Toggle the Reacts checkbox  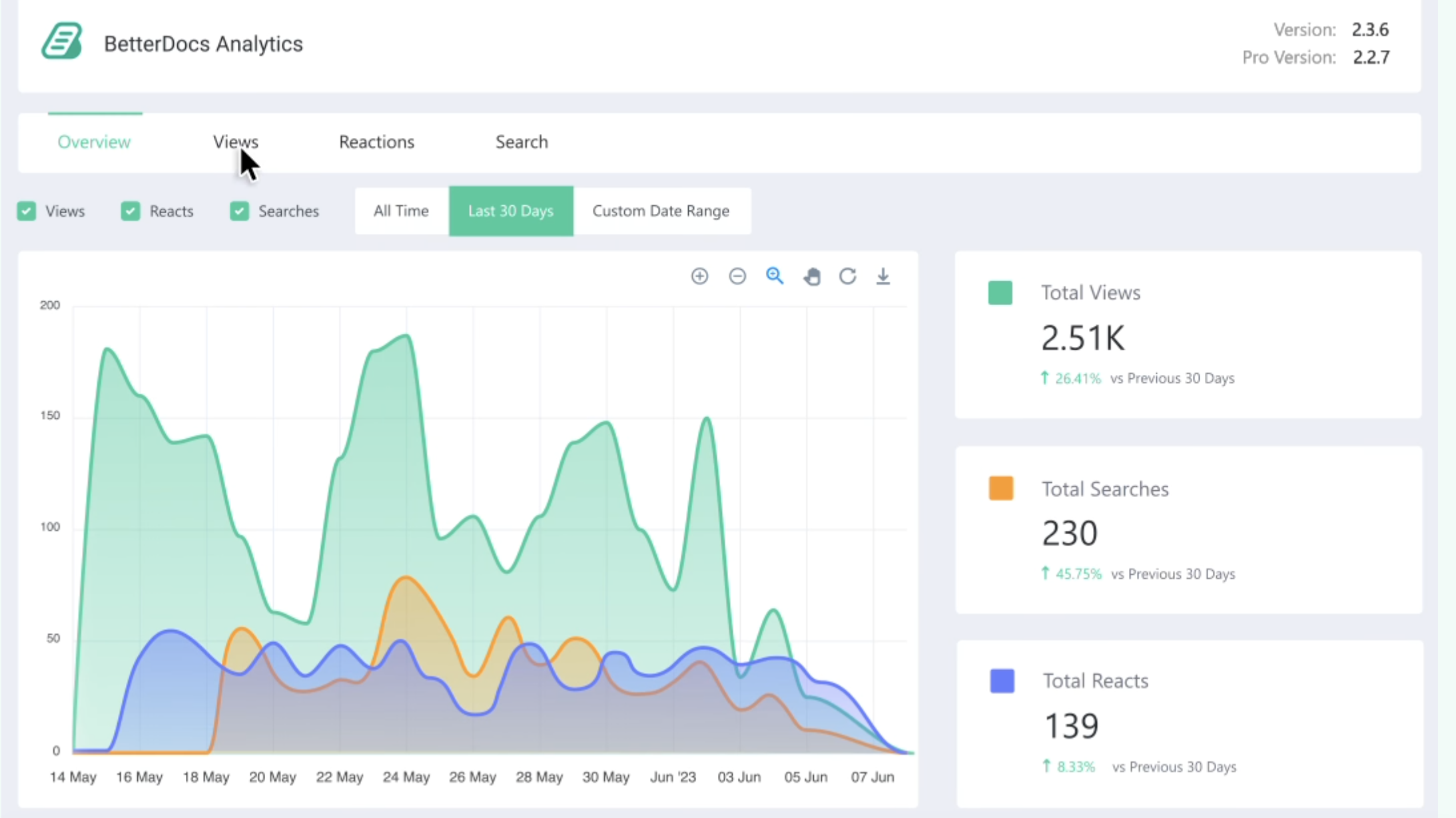click(x=131, y=211)
